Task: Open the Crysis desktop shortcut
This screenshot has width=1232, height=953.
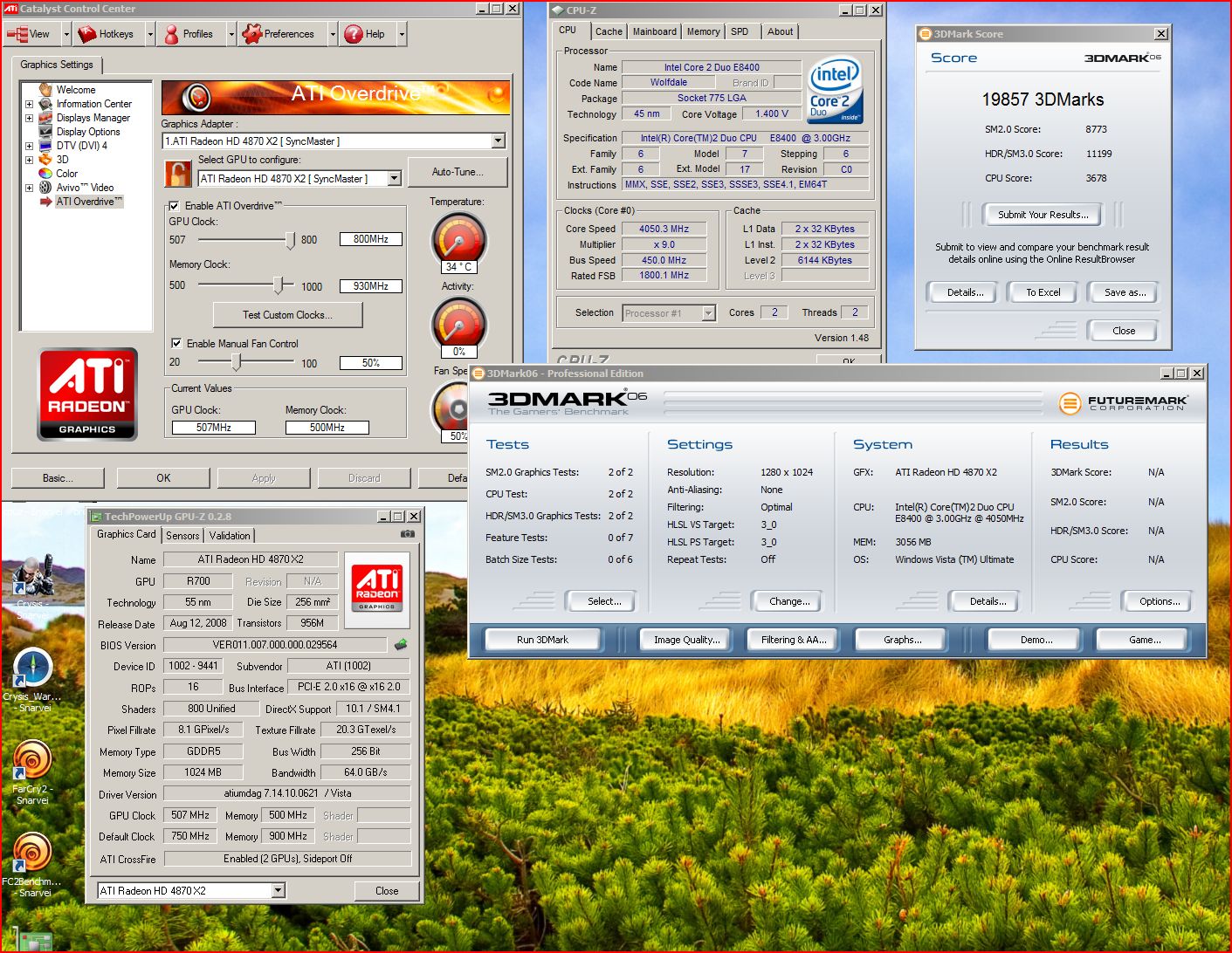Action: coord(31,586)
